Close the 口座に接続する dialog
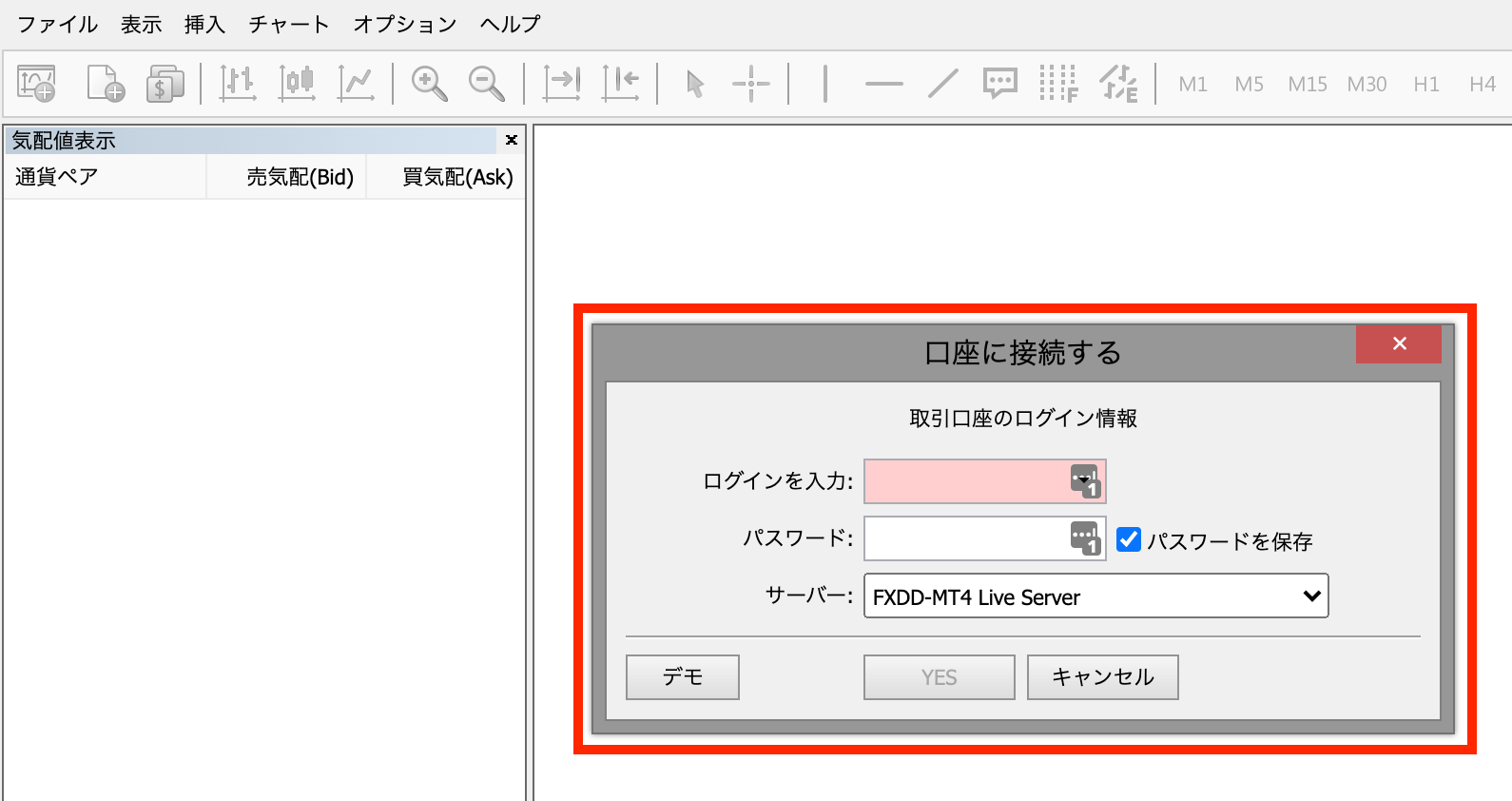Image resolution: width=1512 pixels, height=801 pixels. point(1399,343)
